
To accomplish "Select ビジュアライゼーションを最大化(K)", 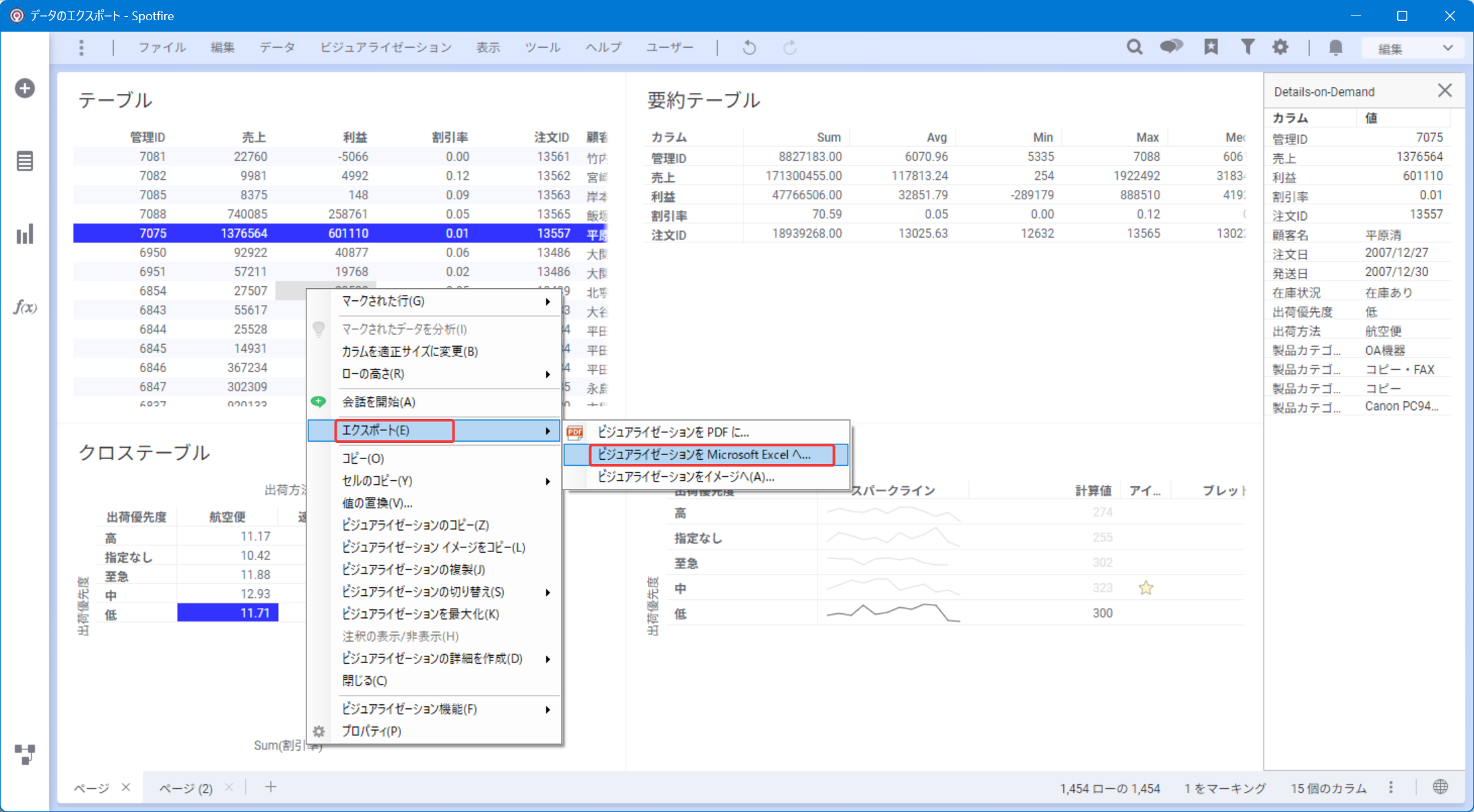I will [x=434, y=614].
